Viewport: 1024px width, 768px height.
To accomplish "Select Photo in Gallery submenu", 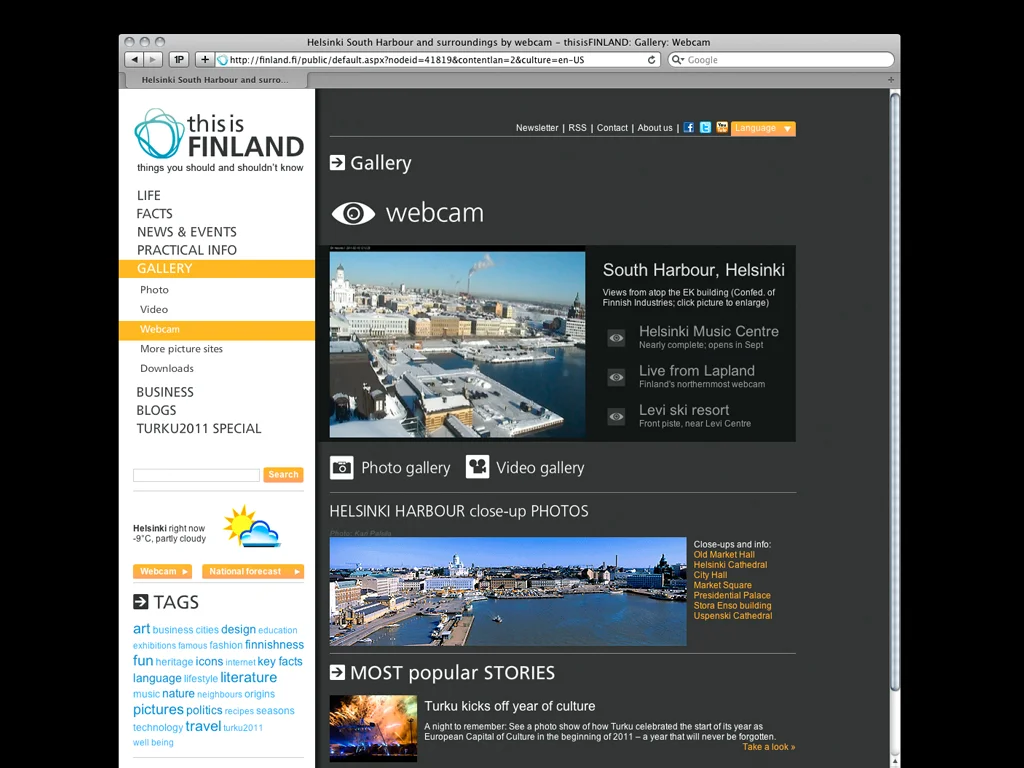I will [x=154, y=289].
